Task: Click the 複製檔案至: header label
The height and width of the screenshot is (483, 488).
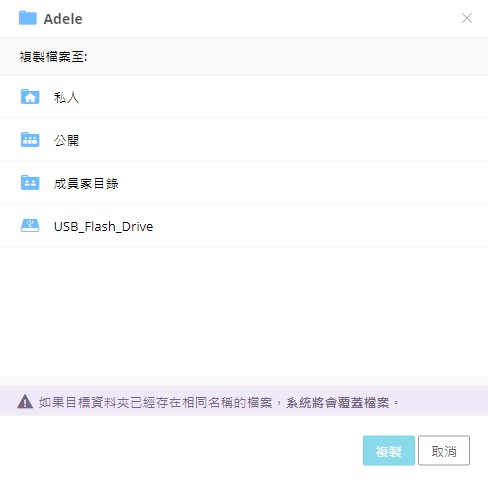Action: 53,57
